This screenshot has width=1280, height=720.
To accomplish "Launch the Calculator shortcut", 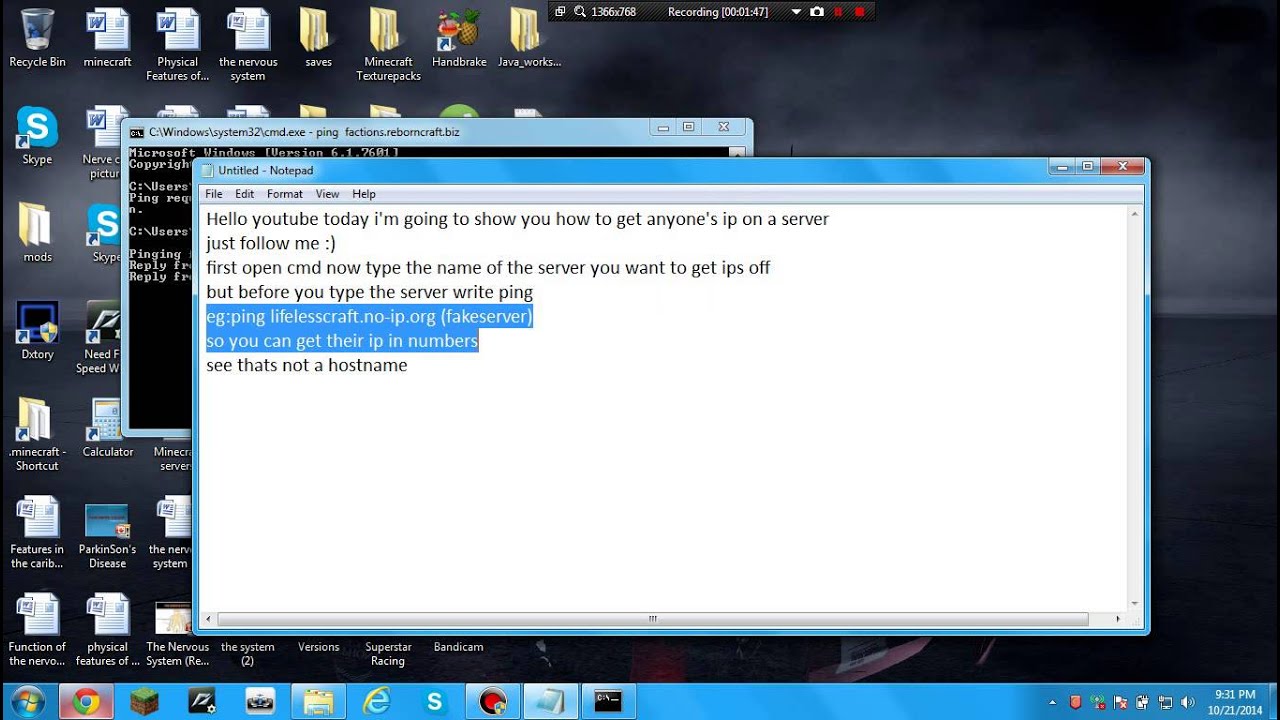I will [107, 428].
